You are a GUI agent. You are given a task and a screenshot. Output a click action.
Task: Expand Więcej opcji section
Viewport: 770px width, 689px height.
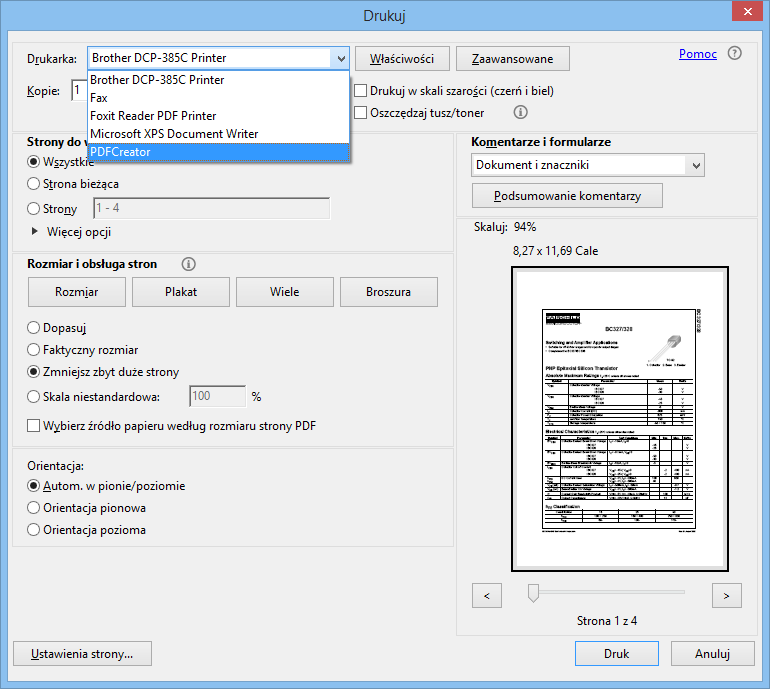point(38,232)
